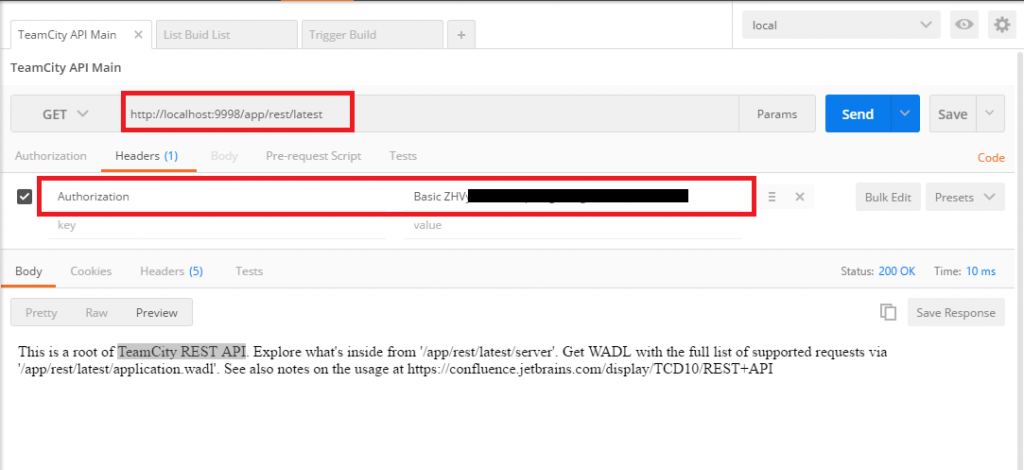Screen dimensions: 1024x470
Task: Open manage environments gear icon
Action: 1002,25
